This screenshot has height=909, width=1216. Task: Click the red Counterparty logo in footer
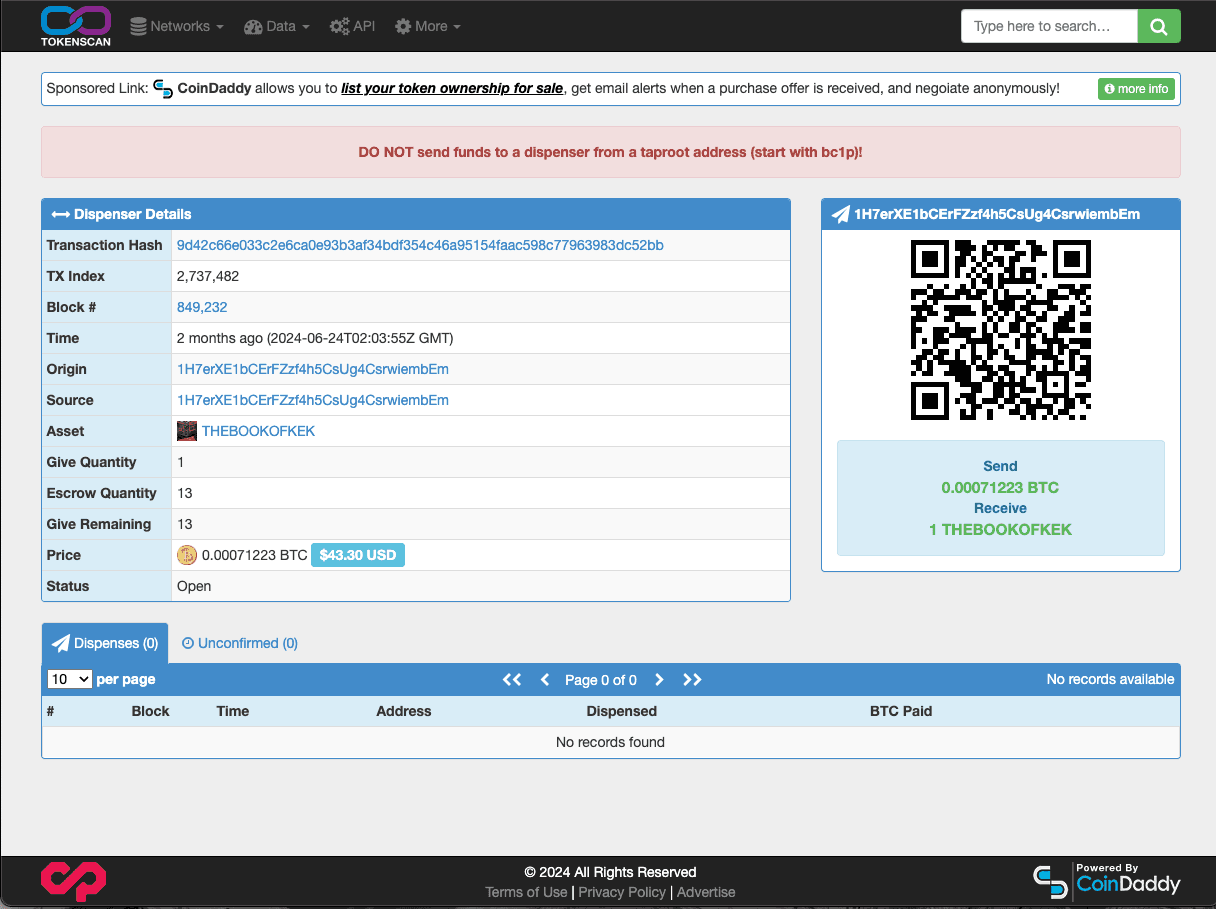pos(73,881)
